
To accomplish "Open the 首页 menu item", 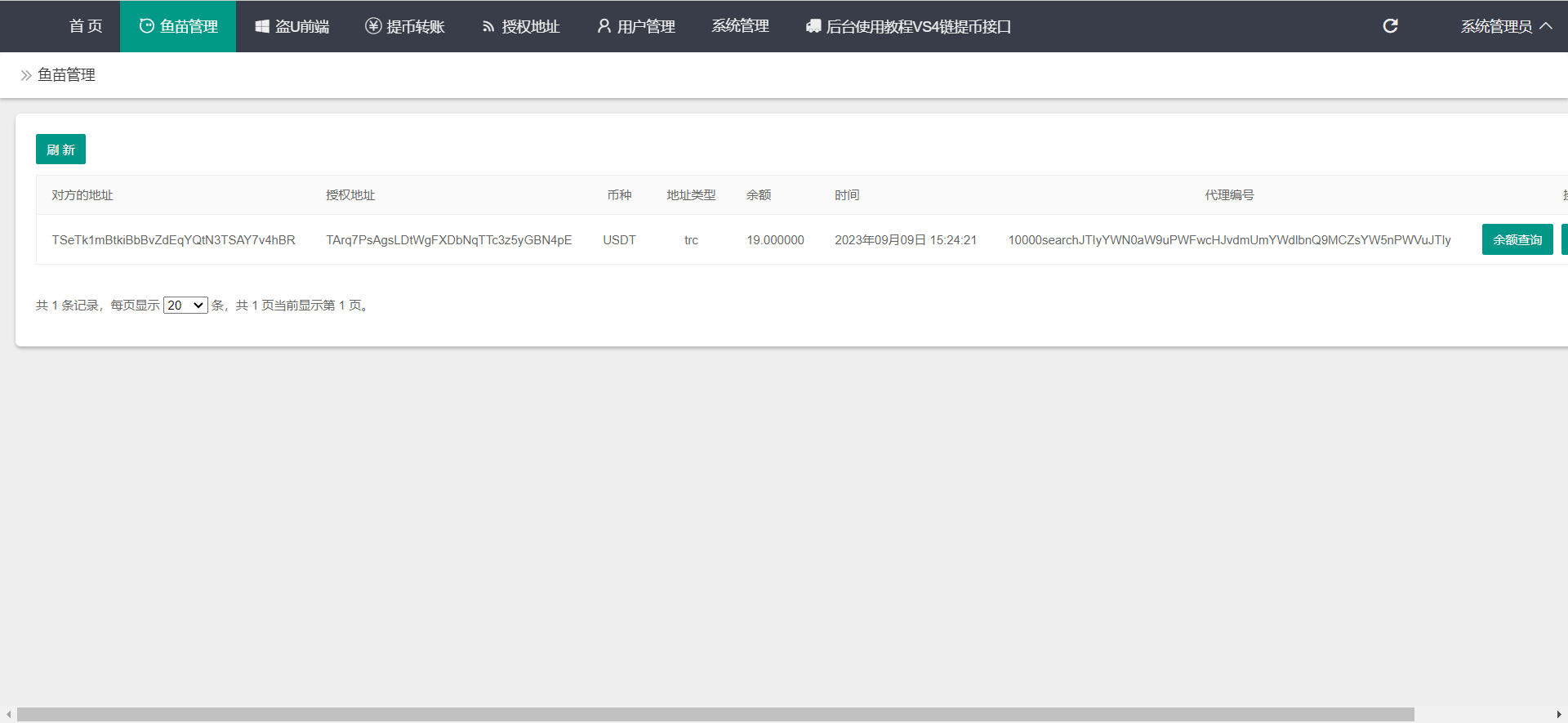I will [86, 26].
